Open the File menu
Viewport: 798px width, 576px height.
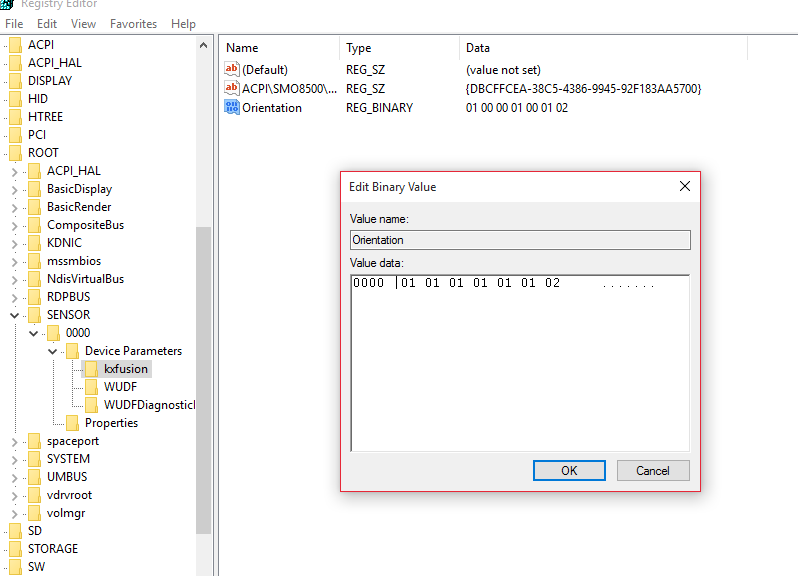click(x=14, y=24)
